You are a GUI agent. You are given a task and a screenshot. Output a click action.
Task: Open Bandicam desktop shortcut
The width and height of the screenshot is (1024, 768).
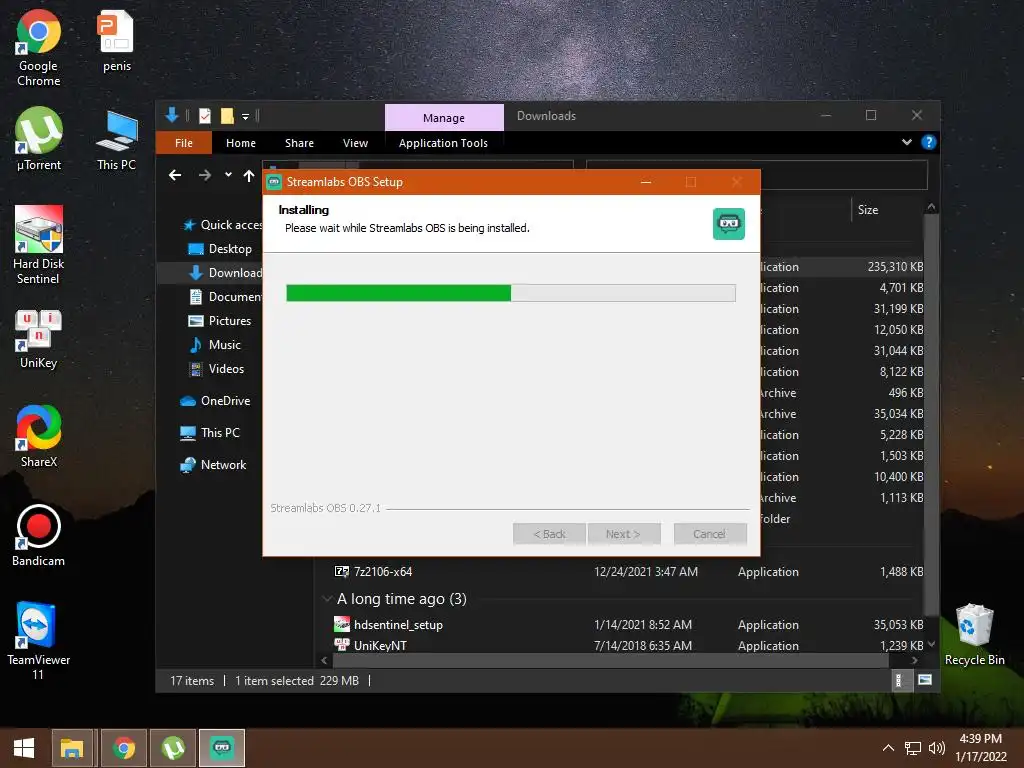pyautogui.click(x=39, y=536)
